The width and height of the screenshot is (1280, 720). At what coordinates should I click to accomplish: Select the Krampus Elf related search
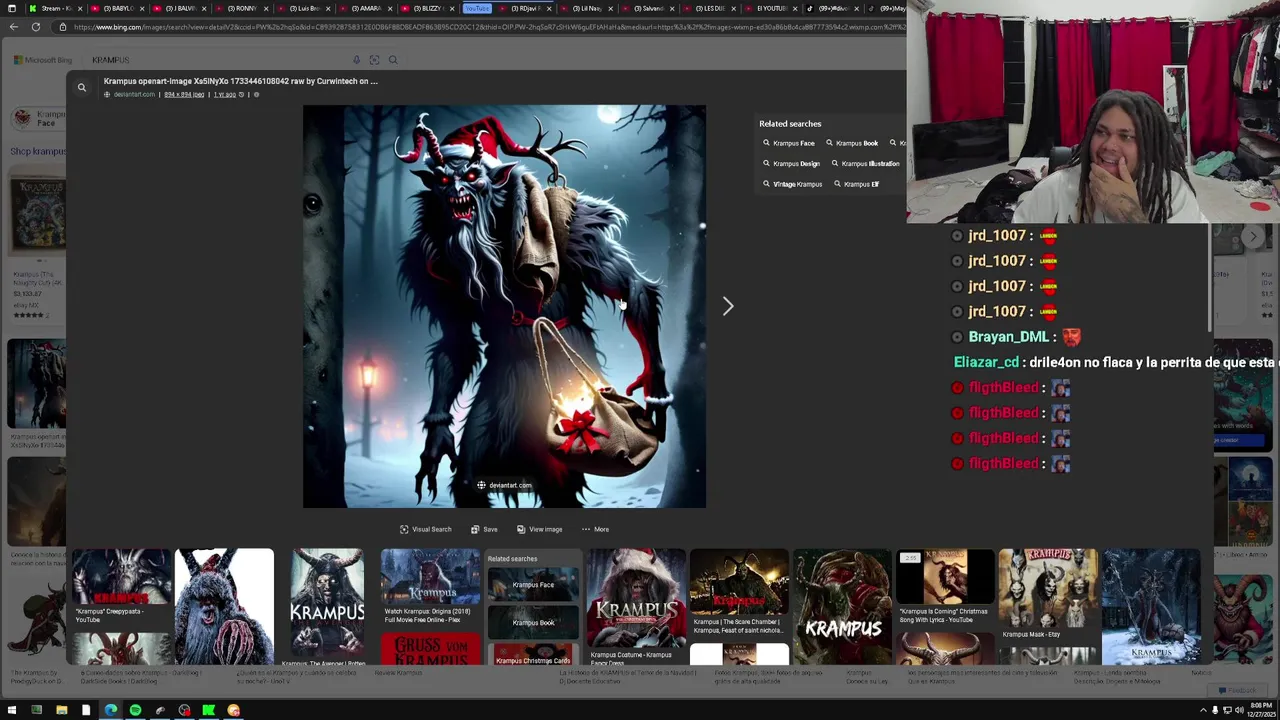click(857, 184)
